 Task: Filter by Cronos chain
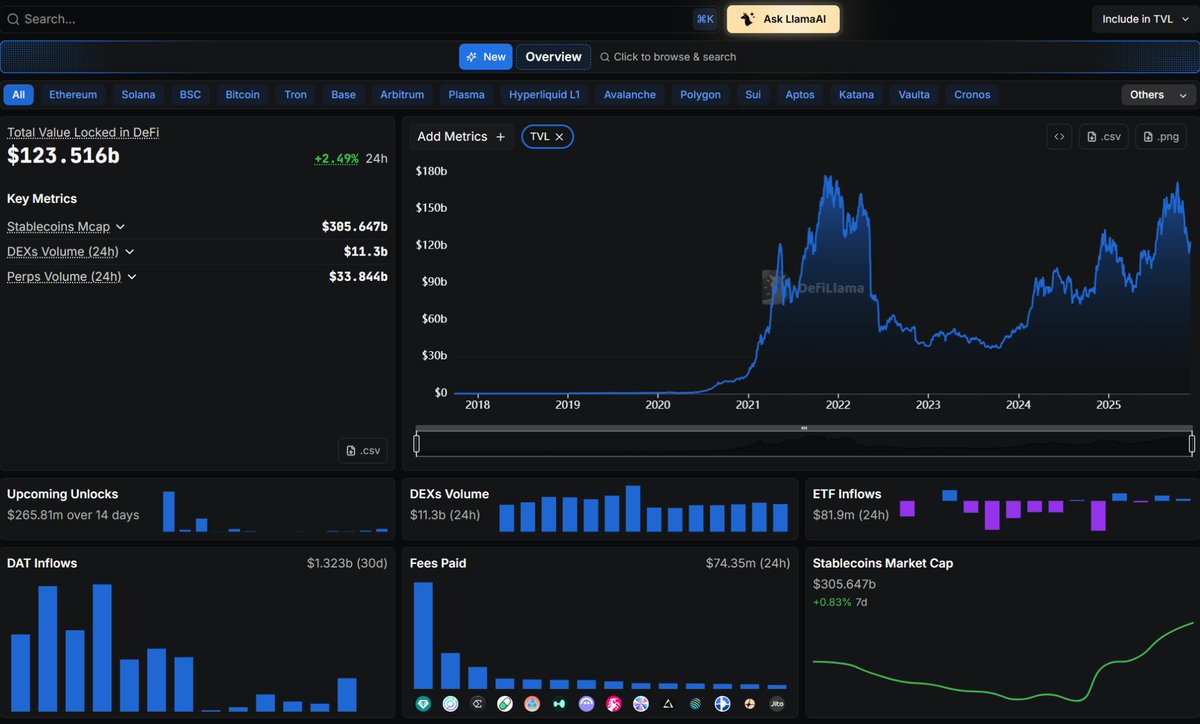pos(972,95)
